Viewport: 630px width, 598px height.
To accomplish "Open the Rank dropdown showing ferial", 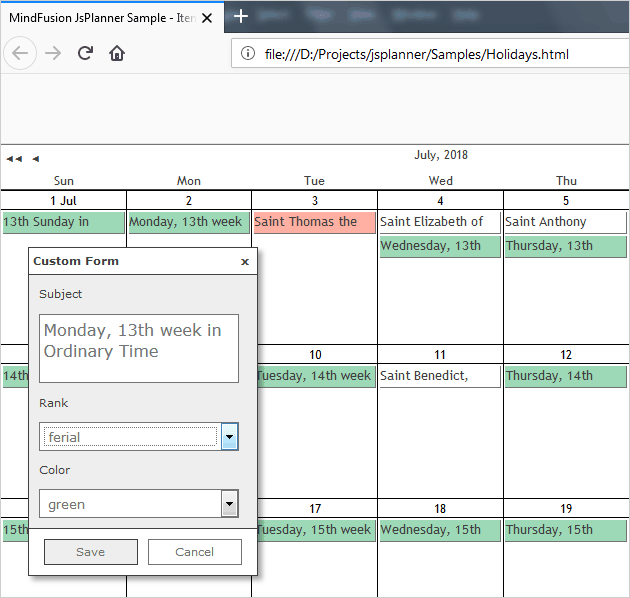I will coord(139,436).
